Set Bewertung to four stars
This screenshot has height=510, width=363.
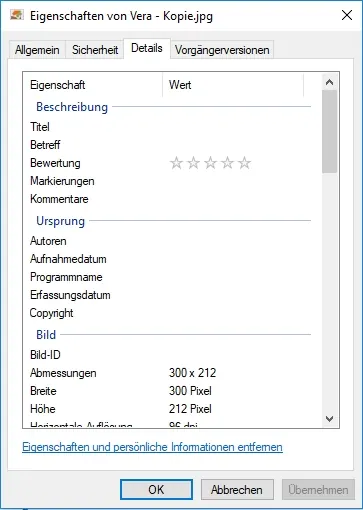point(227,163)
